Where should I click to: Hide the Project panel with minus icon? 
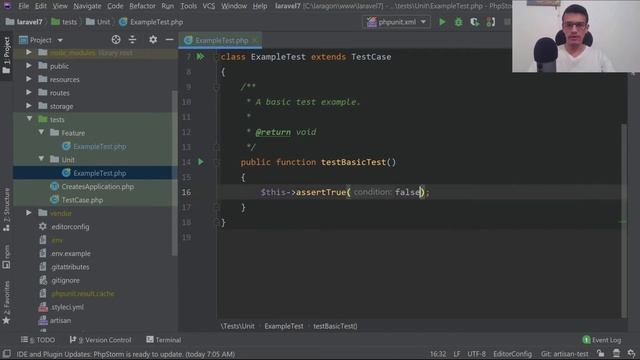pyautogui.click(x=169, y=40)
